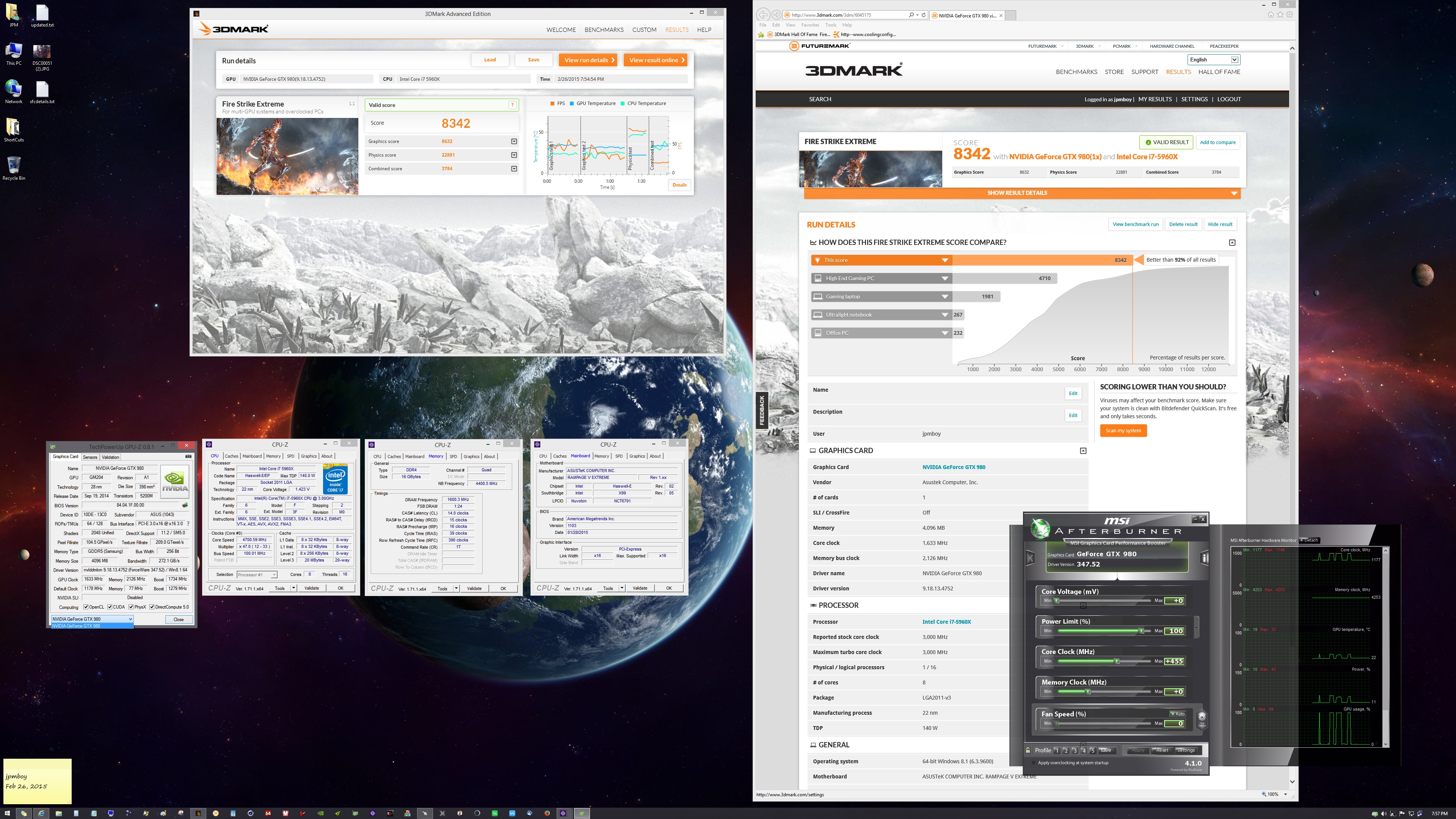
Task: Click the Internet Explorer taskbar icon
Action: [x=41, y=813]
